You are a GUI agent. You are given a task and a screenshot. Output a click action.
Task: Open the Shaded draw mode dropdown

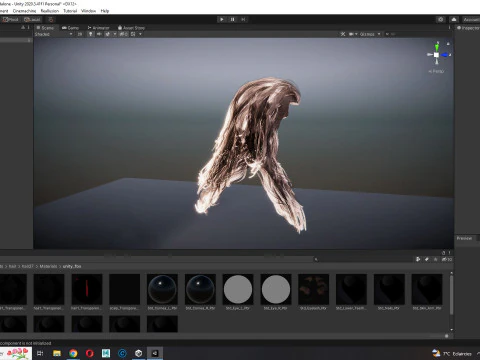point(53,34)
